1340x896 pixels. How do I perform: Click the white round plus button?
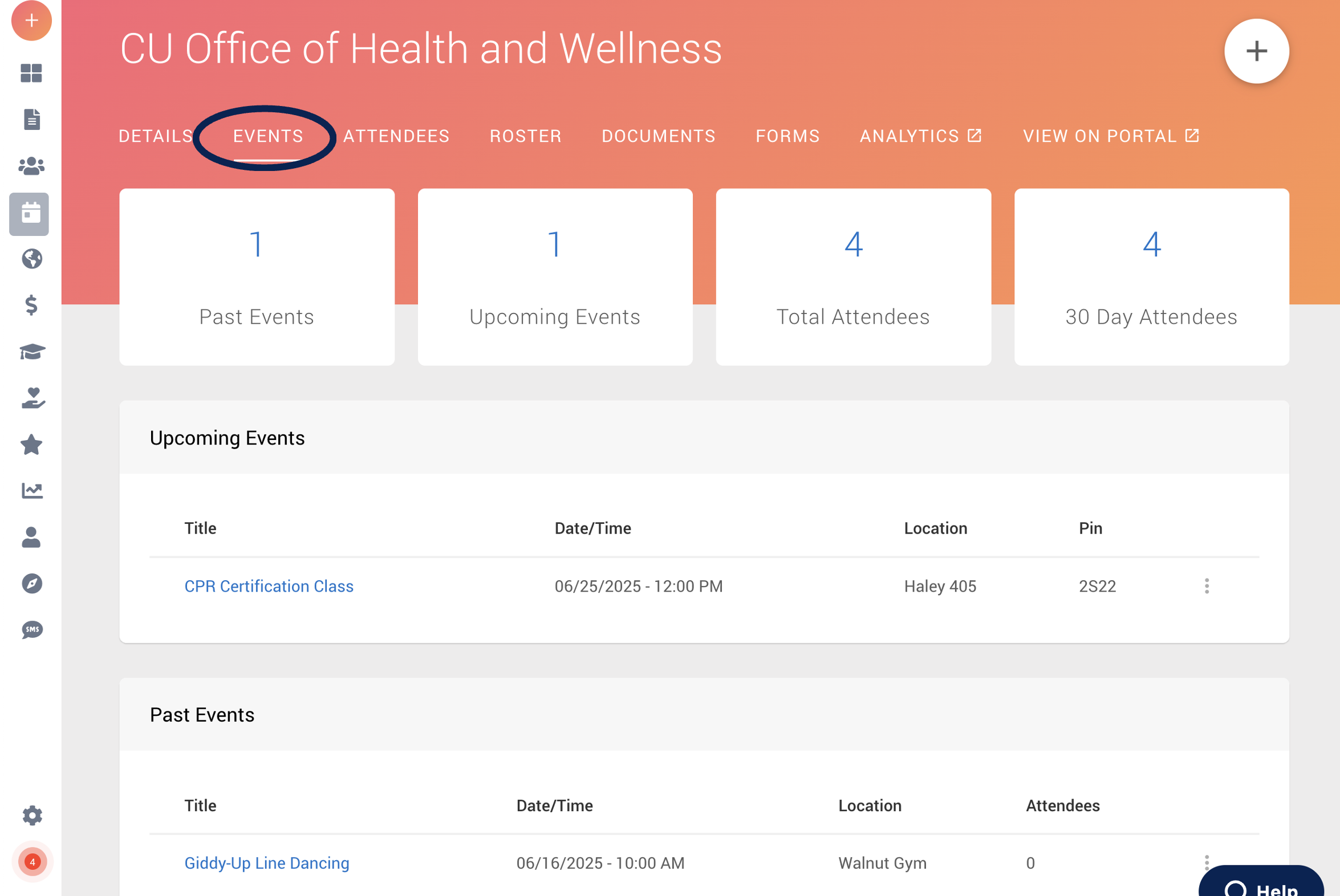(x=1256, y=51)
